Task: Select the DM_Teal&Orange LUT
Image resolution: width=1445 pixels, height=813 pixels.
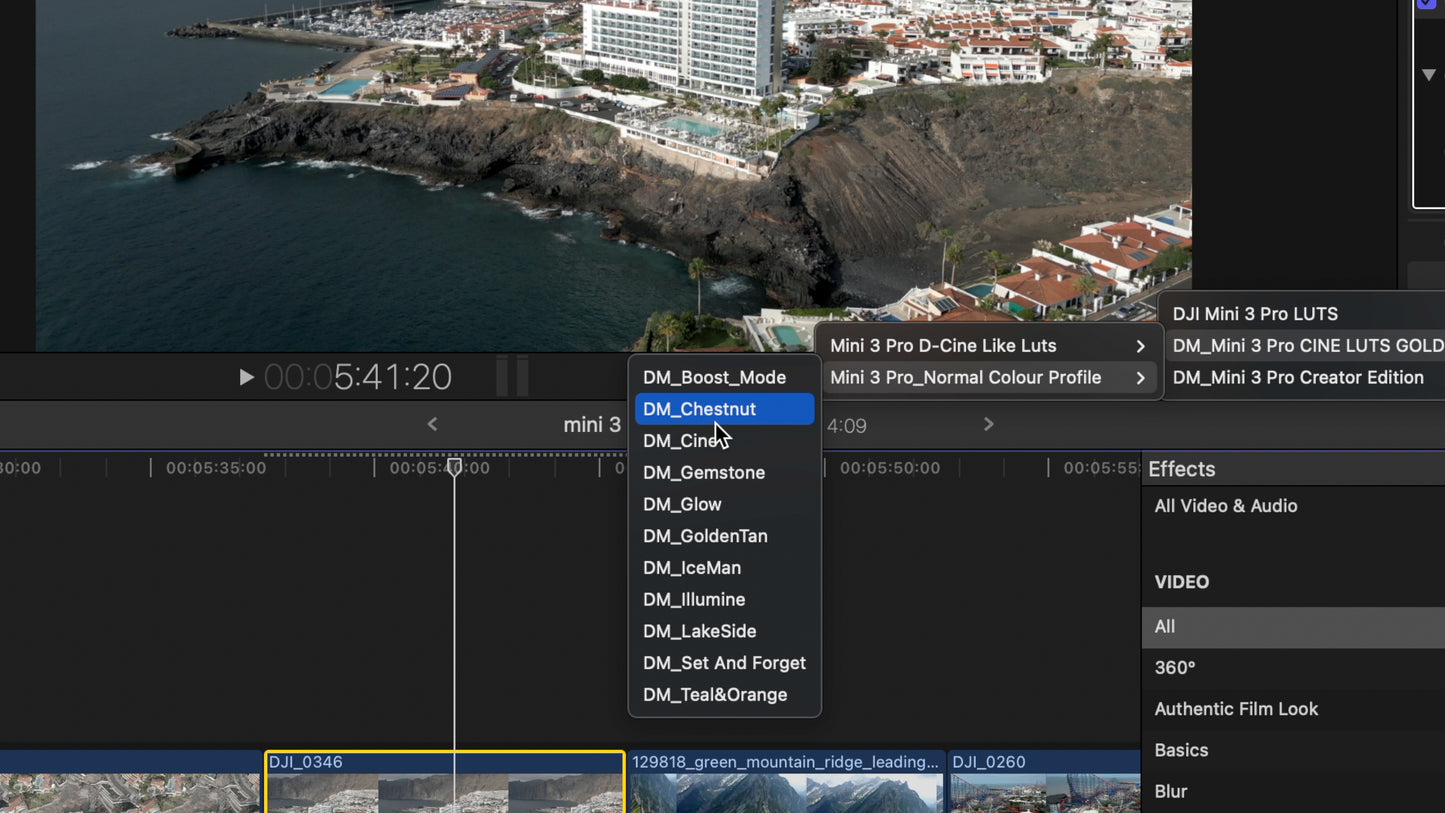Action: click(x=714, y=694)
